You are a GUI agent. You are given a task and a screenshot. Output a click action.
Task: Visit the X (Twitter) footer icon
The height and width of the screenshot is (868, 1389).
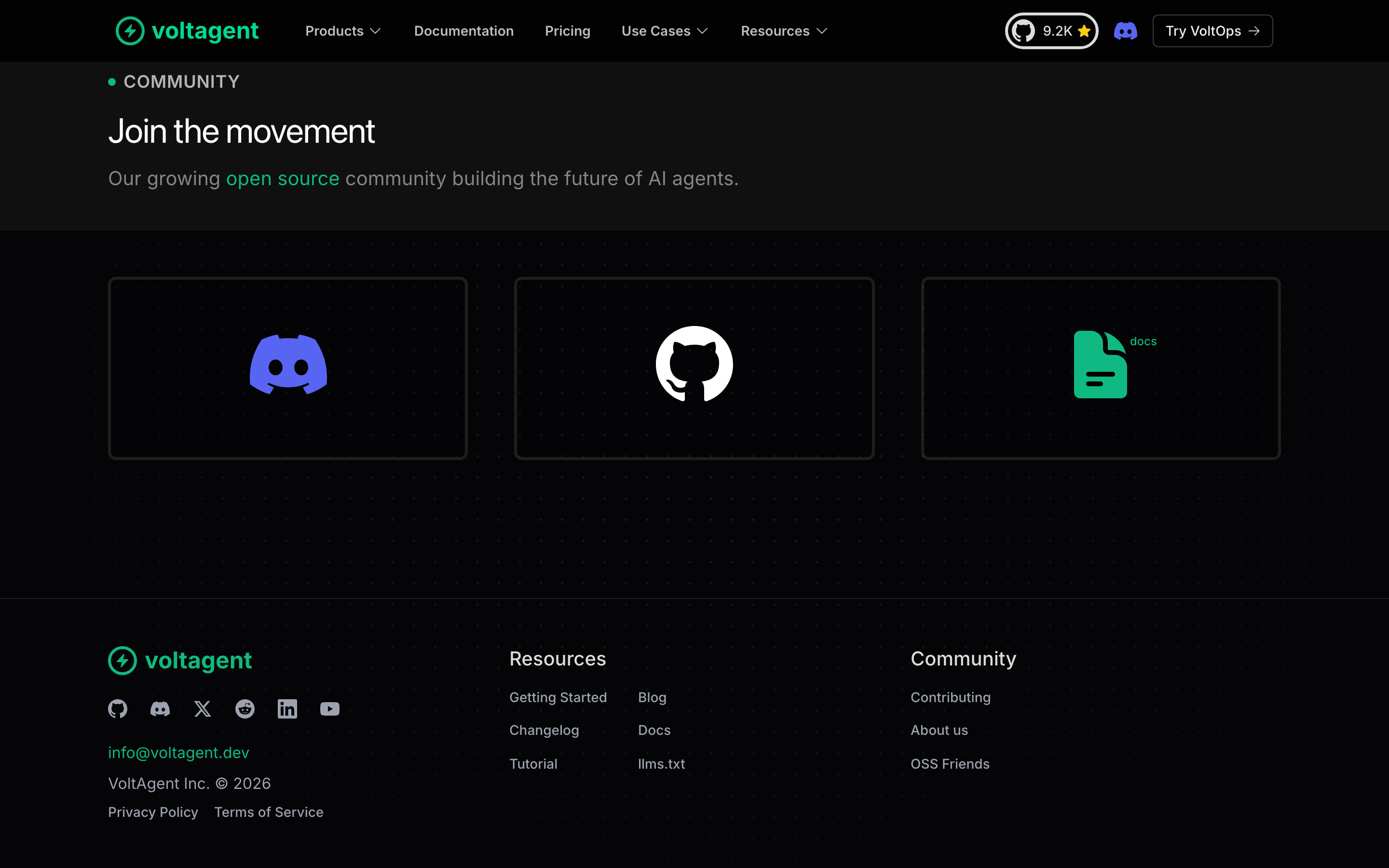[x=203, y=709]
